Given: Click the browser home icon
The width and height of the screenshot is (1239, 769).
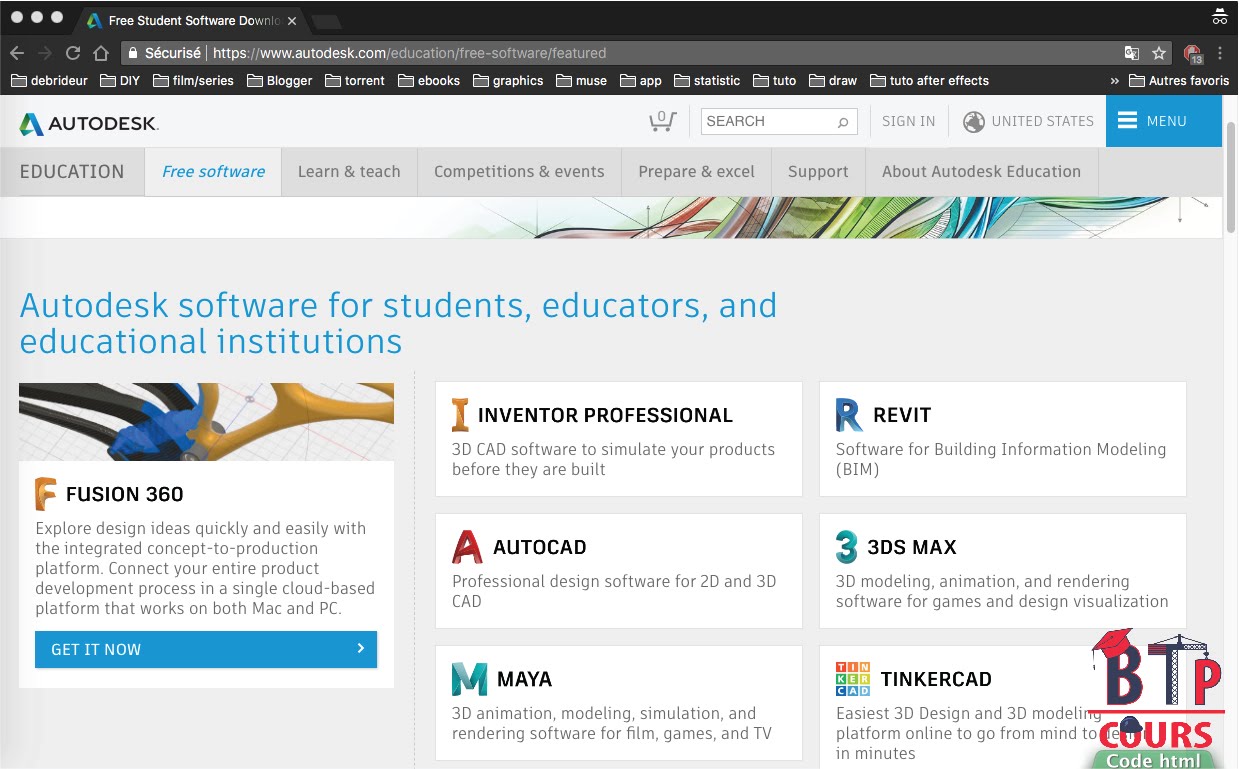Looking at the screenshot, I should point(101,53).
